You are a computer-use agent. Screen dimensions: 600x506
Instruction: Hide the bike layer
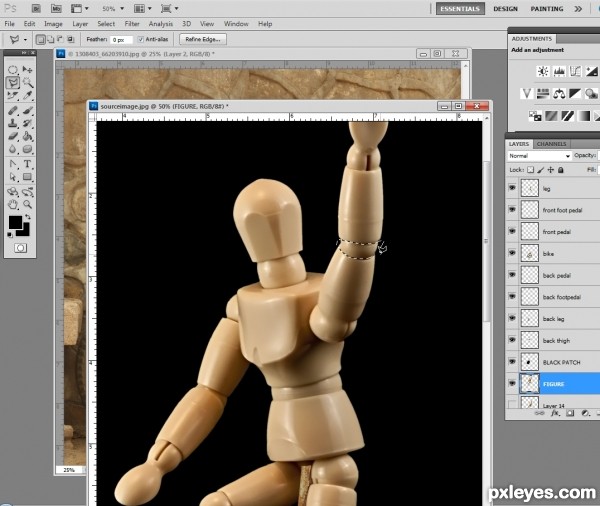[x=512, y=253]
